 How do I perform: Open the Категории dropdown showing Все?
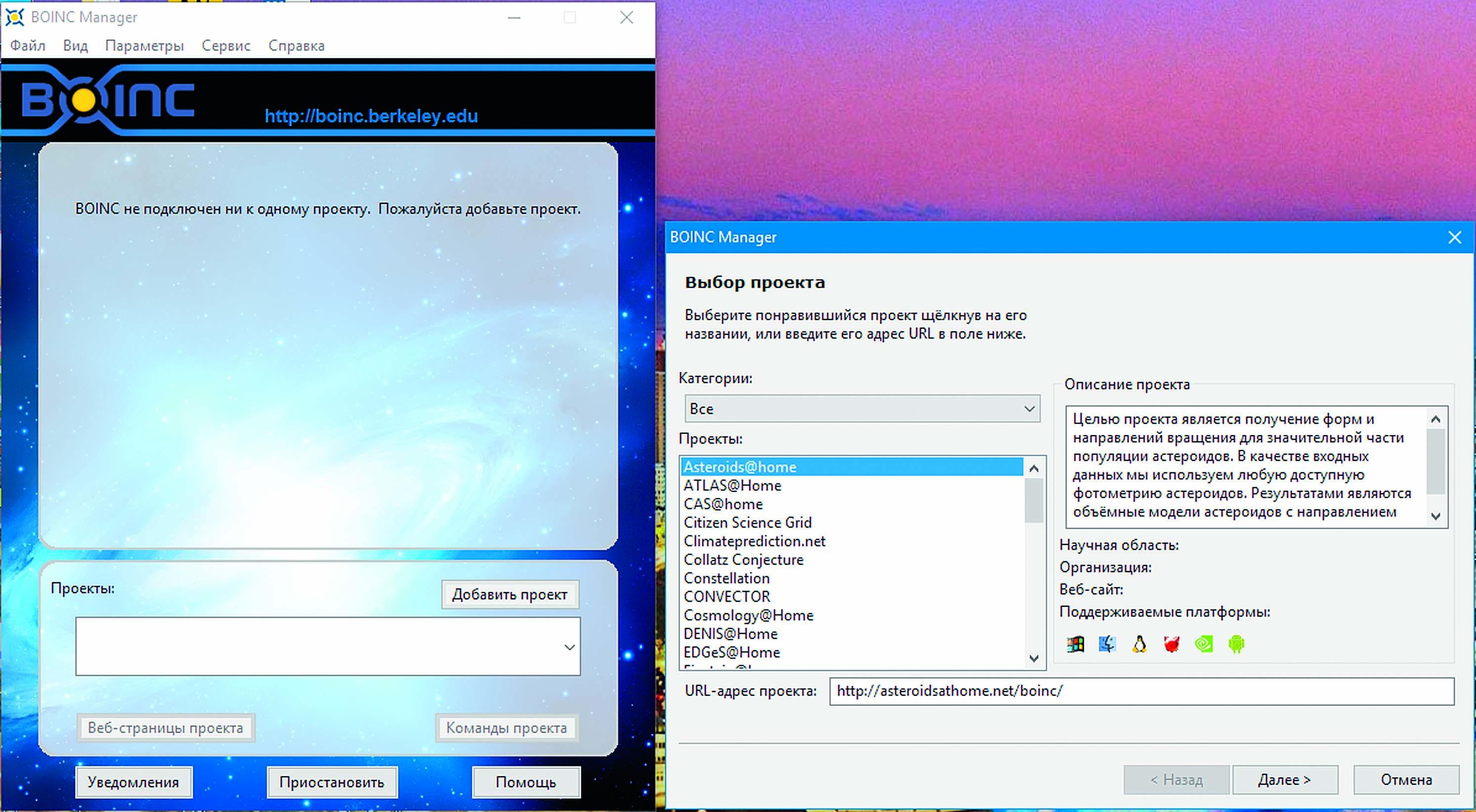(x=862, y=409)
